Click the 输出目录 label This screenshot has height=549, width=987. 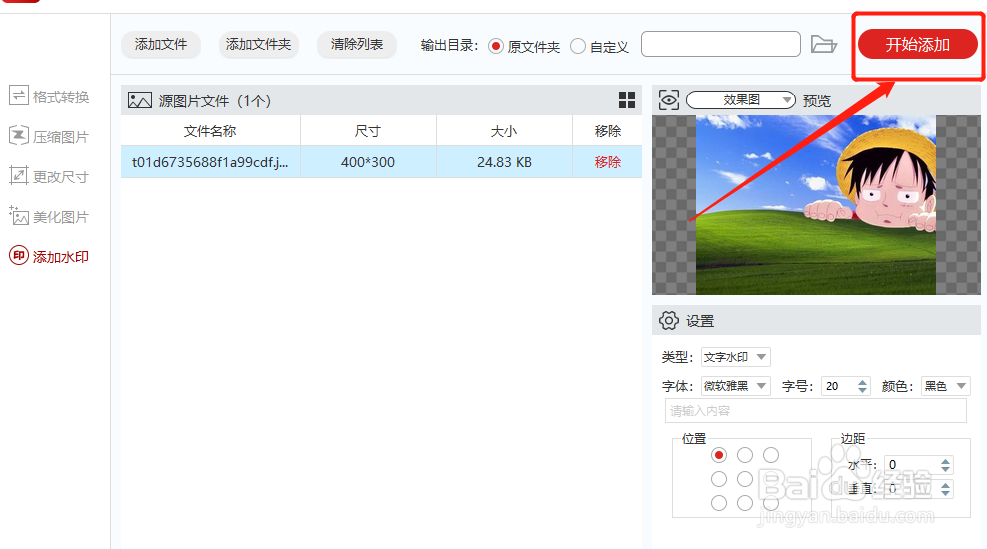click(449, 45)
